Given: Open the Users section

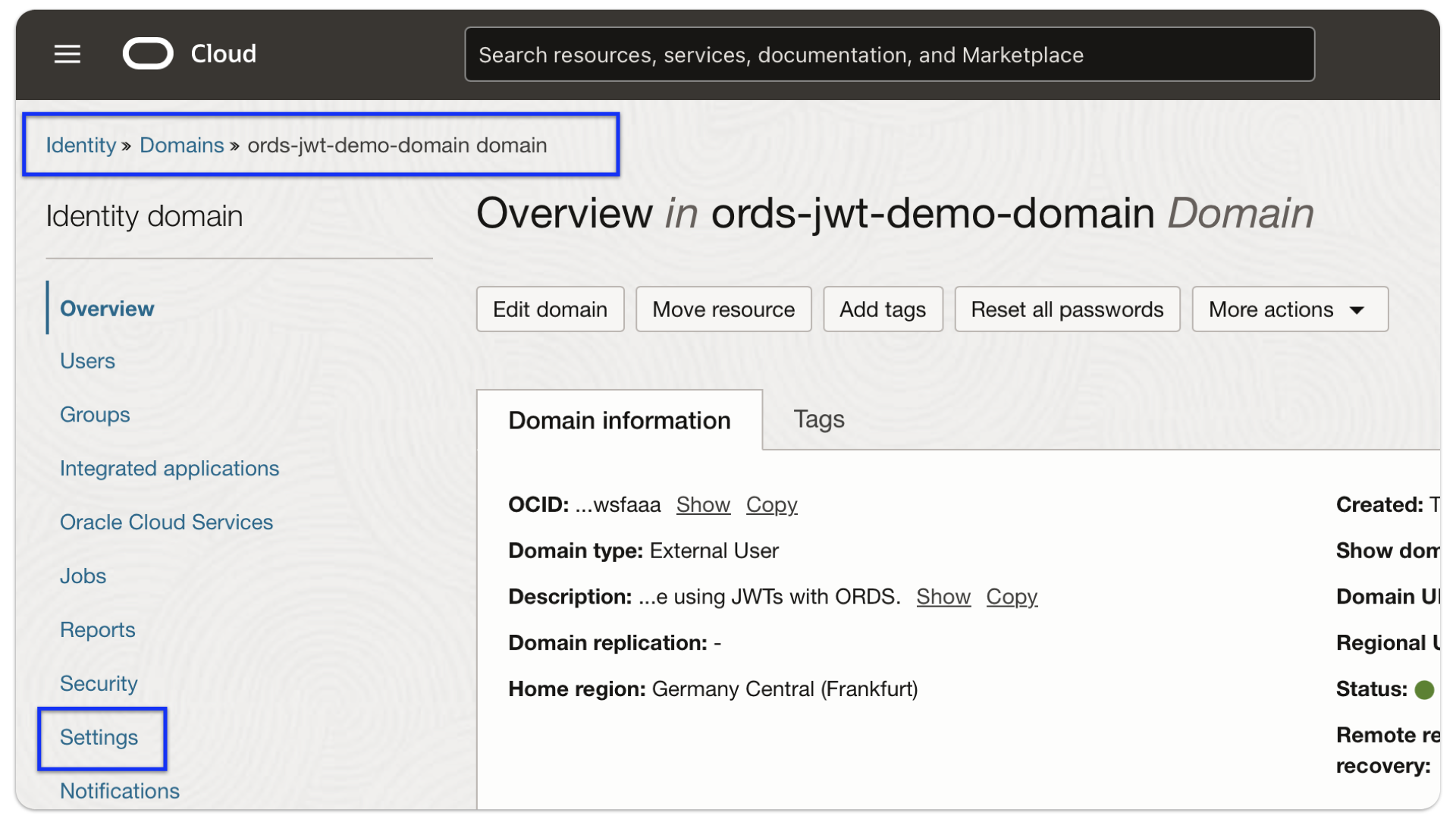Looking at the screenshot, I should [x=86, y=361].
